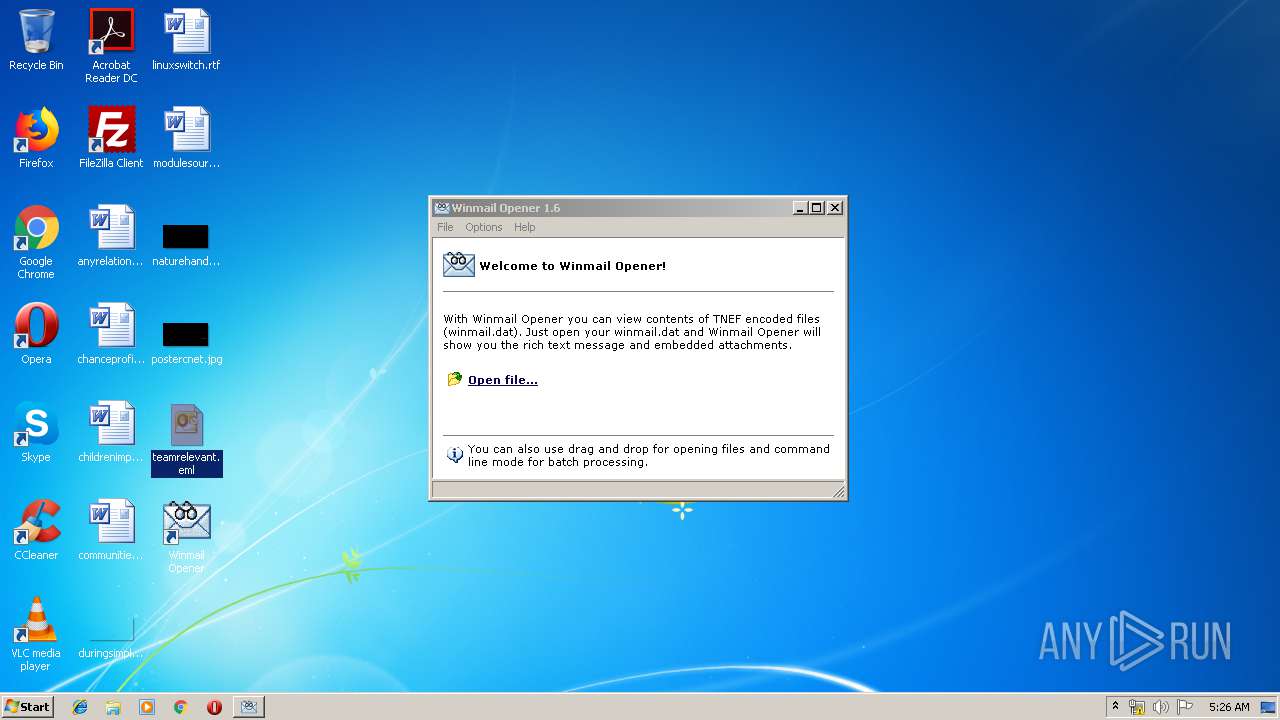Screen dimensions: 1280x720
Task: Launch Acrobat Reader DC shortcut
Action: 111,46
